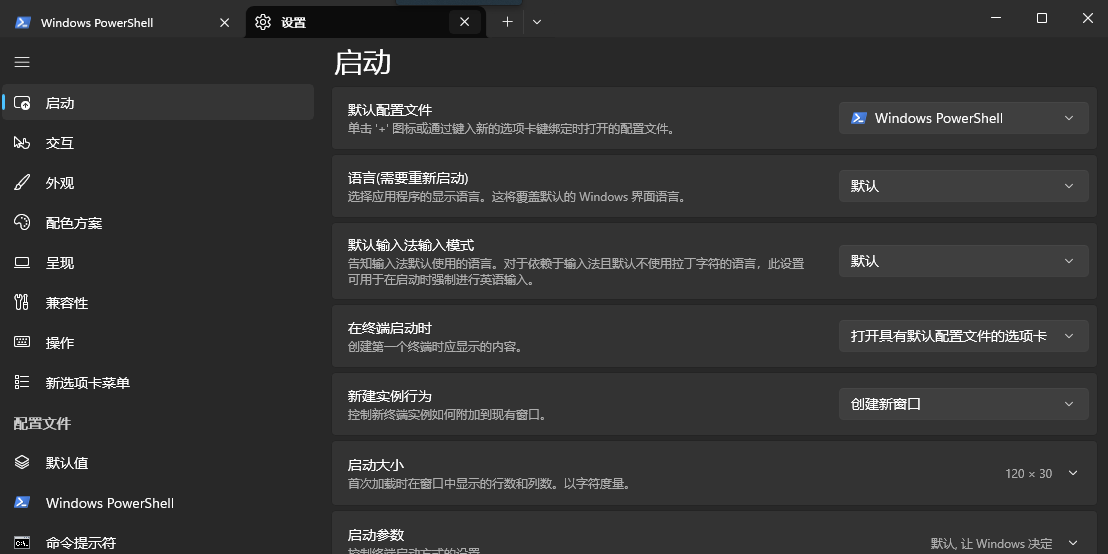The image size is (1108, 554).
Task: Switch to the Windows PowerShell tab
Action: [122, 22]
